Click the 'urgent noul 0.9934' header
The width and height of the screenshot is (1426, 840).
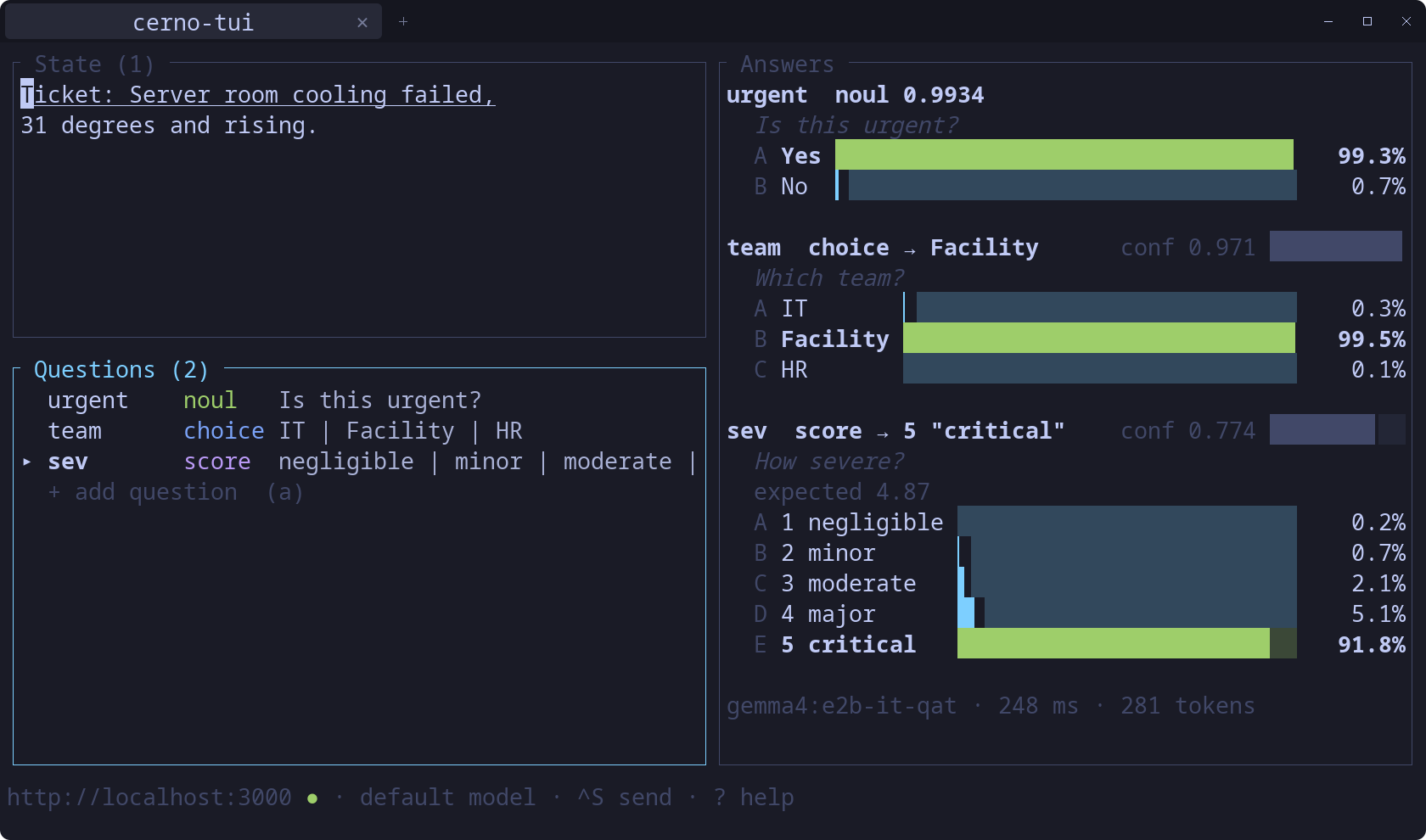[x=856, y=95]
